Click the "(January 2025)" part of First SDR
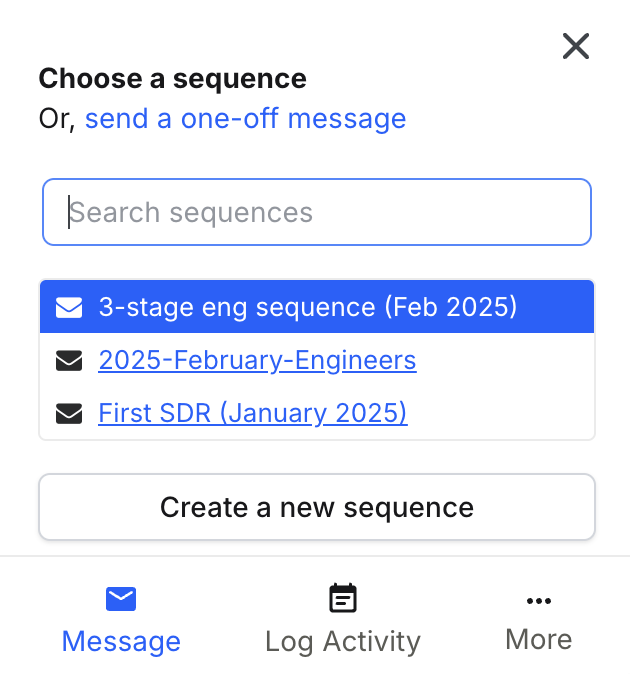630x674 pixels. pos(313,413)
